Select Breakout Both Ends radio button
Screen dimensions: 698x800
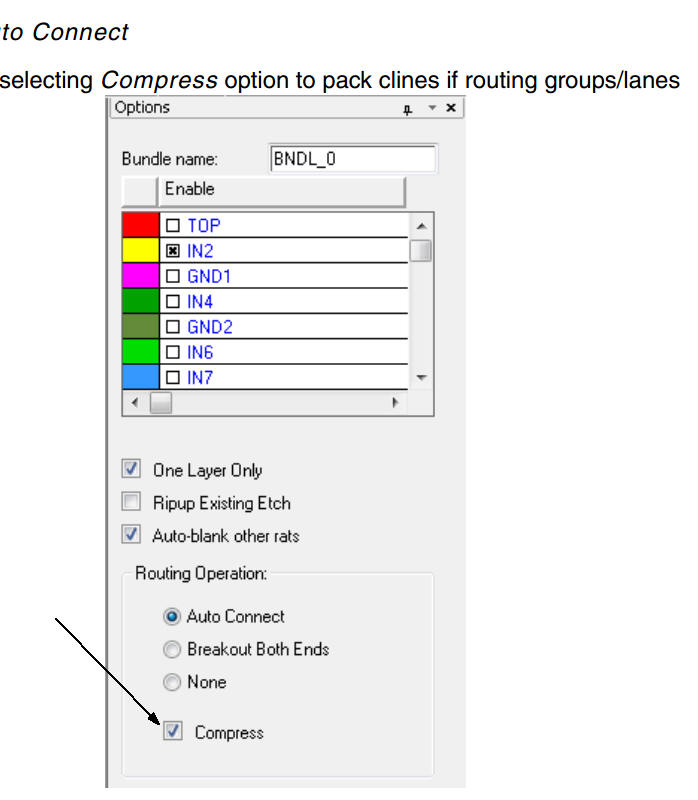(172, 649)
